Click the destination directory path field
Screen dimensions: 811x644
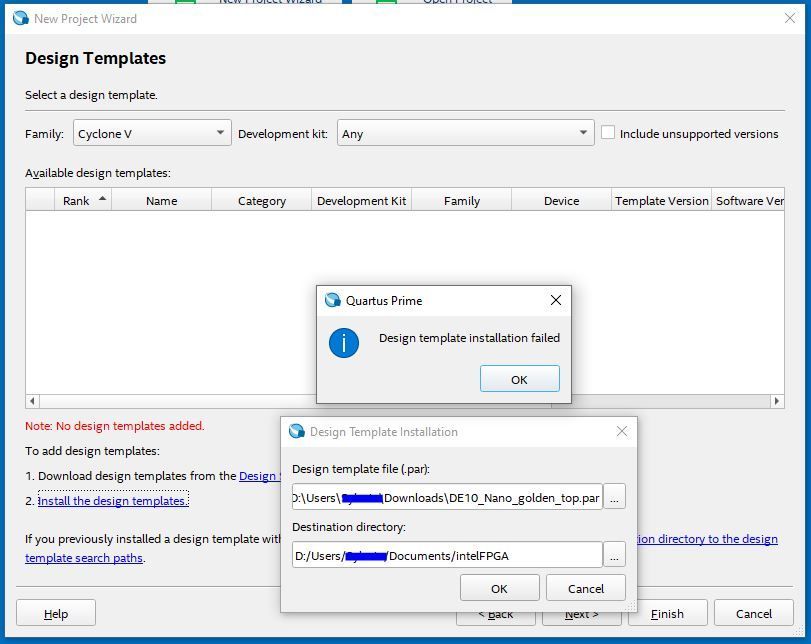point(447,555)
